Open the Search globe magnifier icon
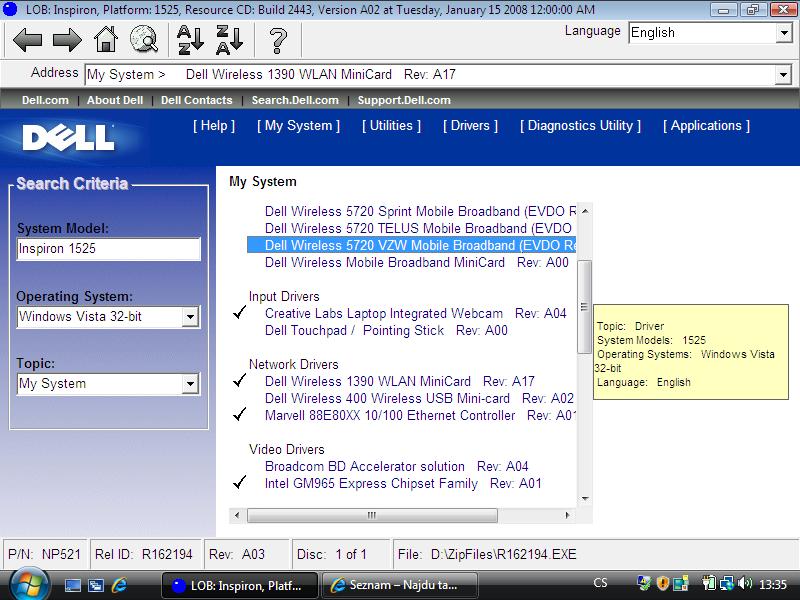The width and height of the screenshot is (800, 600). tap(144, 39)
